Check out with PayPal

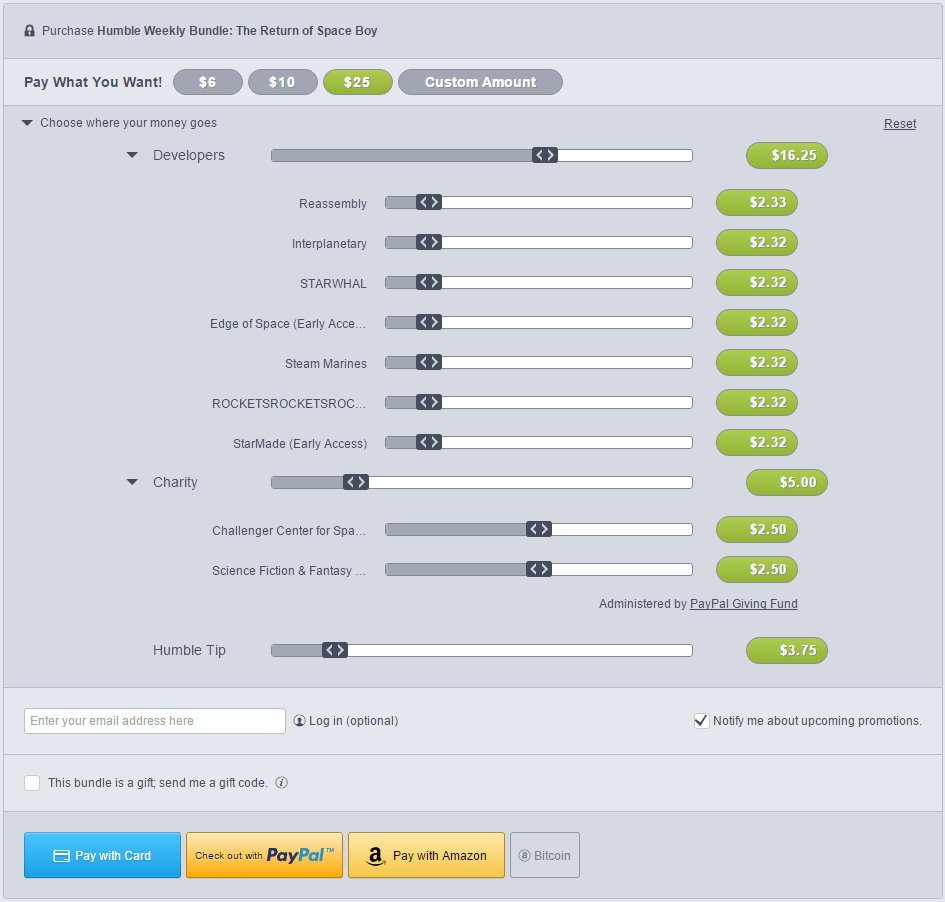click(264, 856)
